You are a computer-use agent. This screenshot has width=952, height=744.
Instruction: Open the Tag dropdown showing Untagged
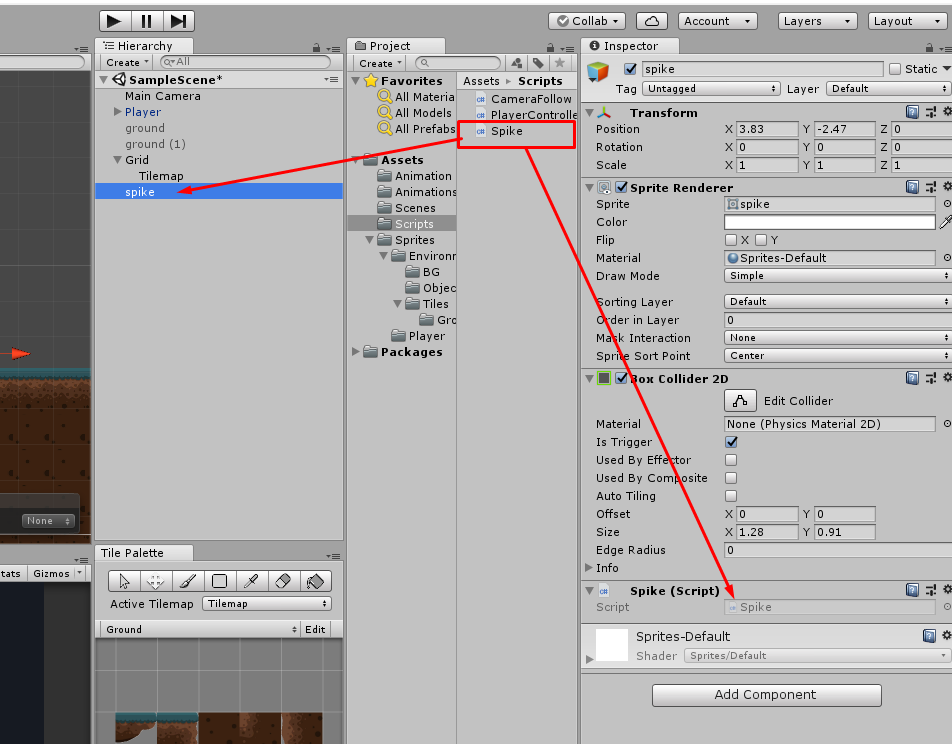click(712, 88)
